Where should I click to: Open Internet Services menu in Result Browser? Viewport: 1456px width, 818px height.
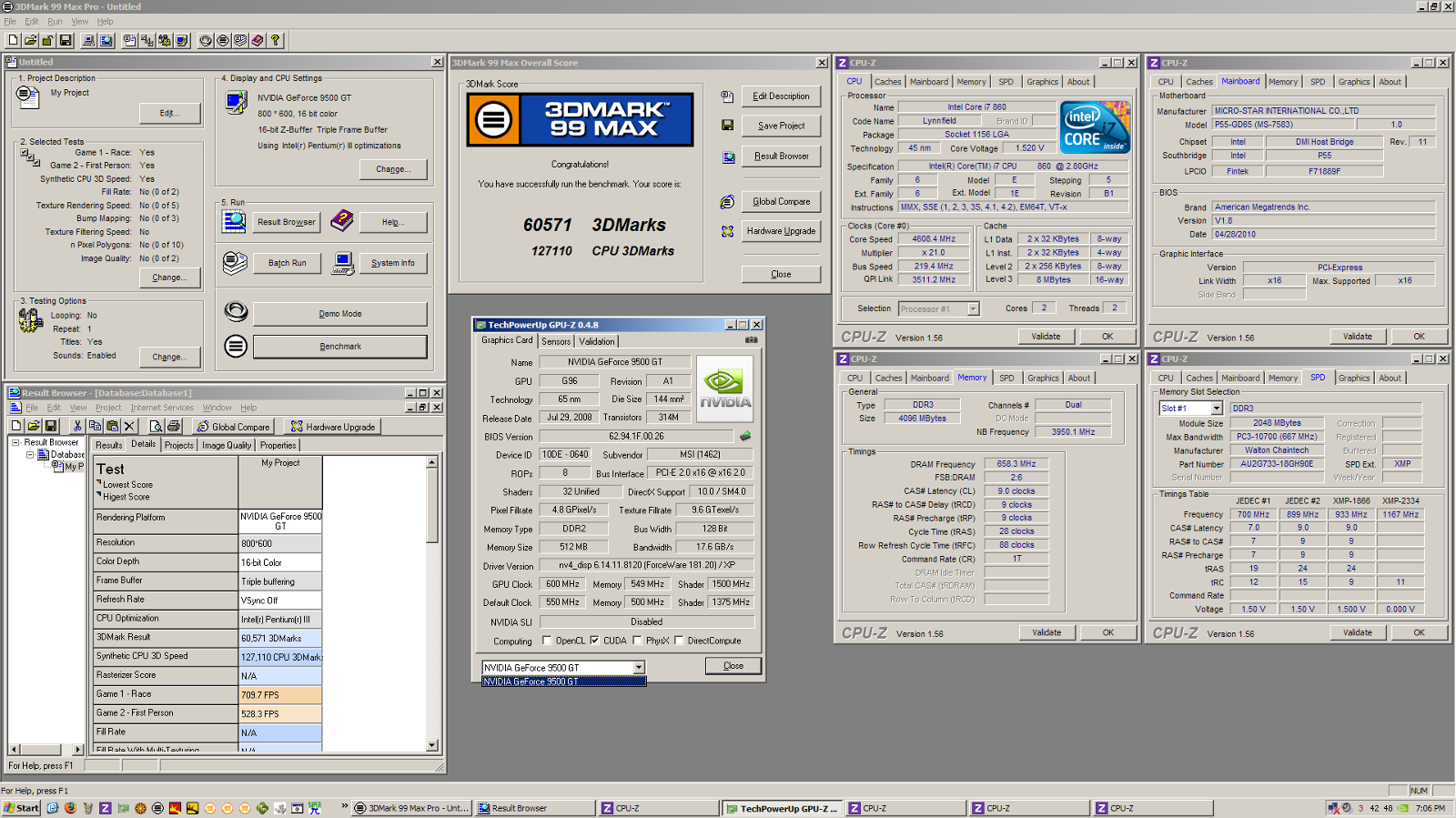tap(162, 408)
